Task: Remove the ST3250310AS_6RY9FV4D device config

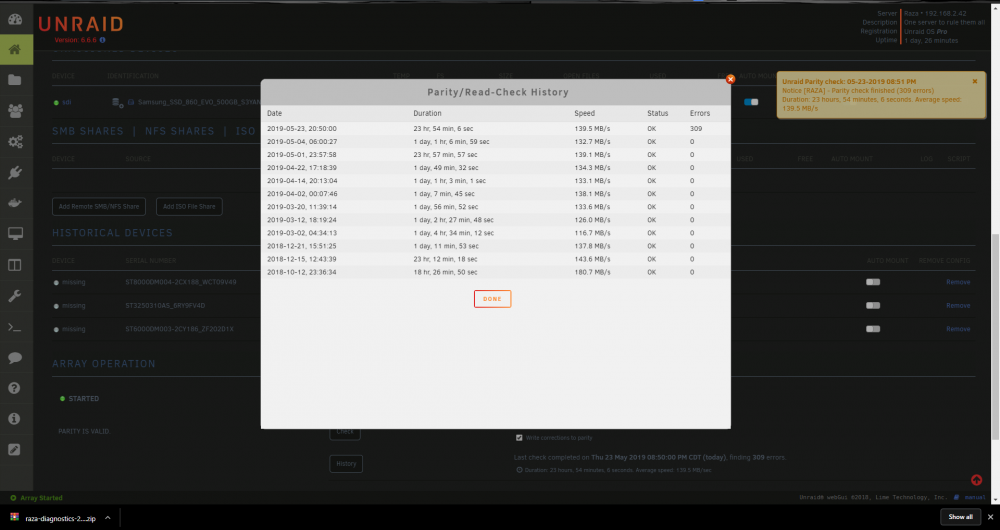Action: (958, 305)
